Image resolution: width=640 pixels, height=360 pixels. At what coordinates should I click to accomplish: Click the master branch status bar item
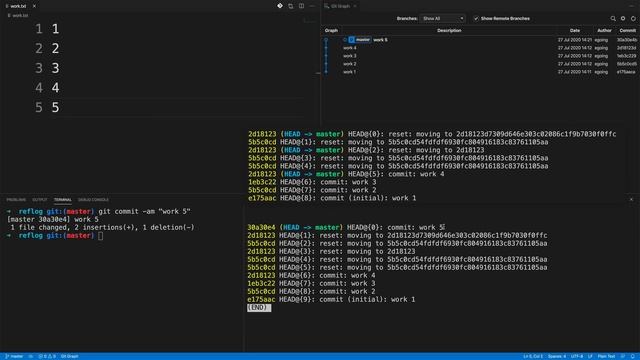pos(14,356)
